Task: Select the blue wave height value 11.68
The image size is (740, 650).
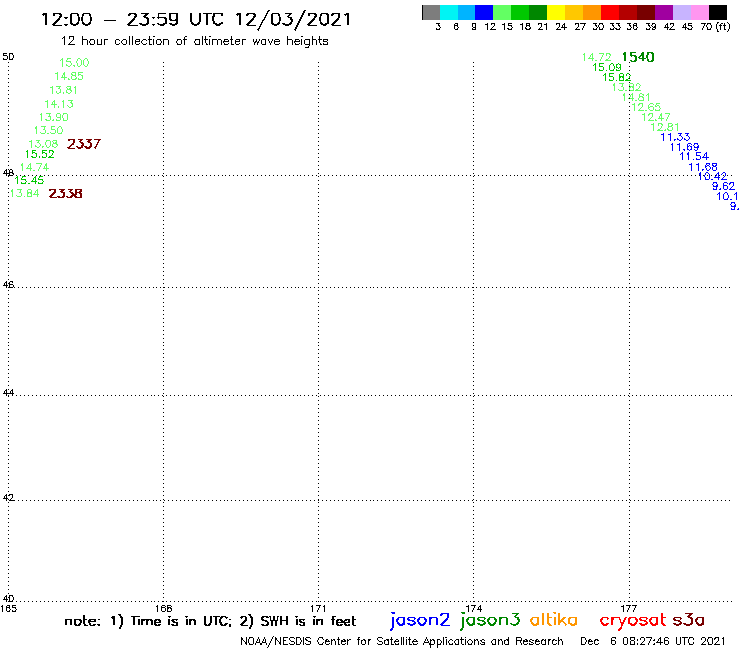Action: 703,167
